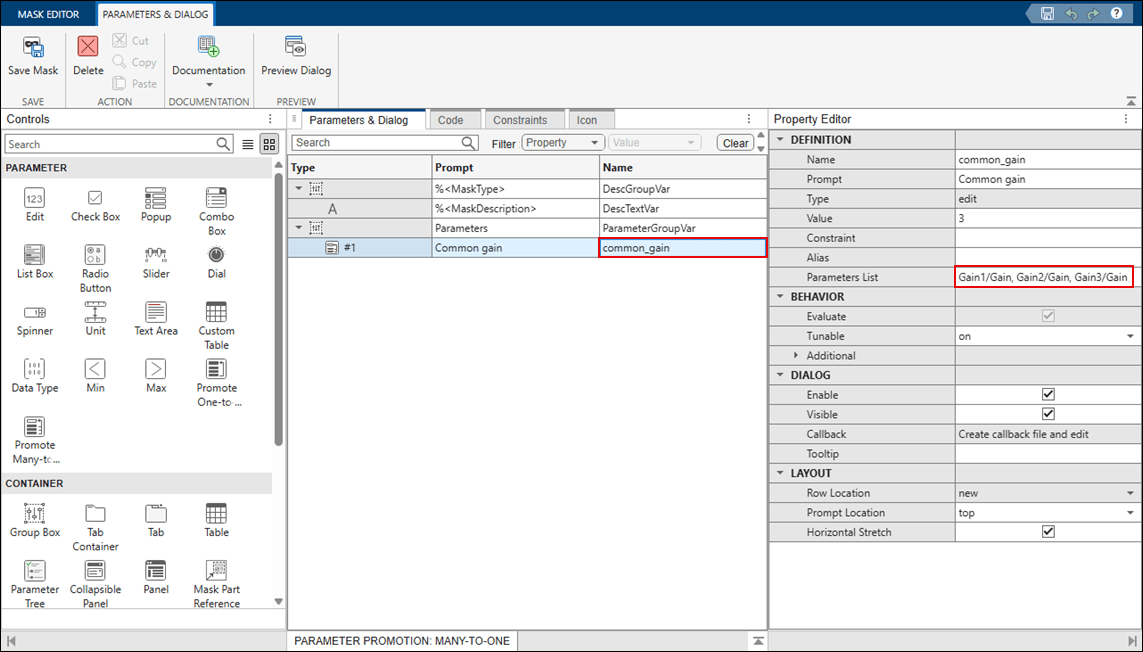Select Promote One-to-one control
The image size is (1143, 652).
click(x=216, y=383)
